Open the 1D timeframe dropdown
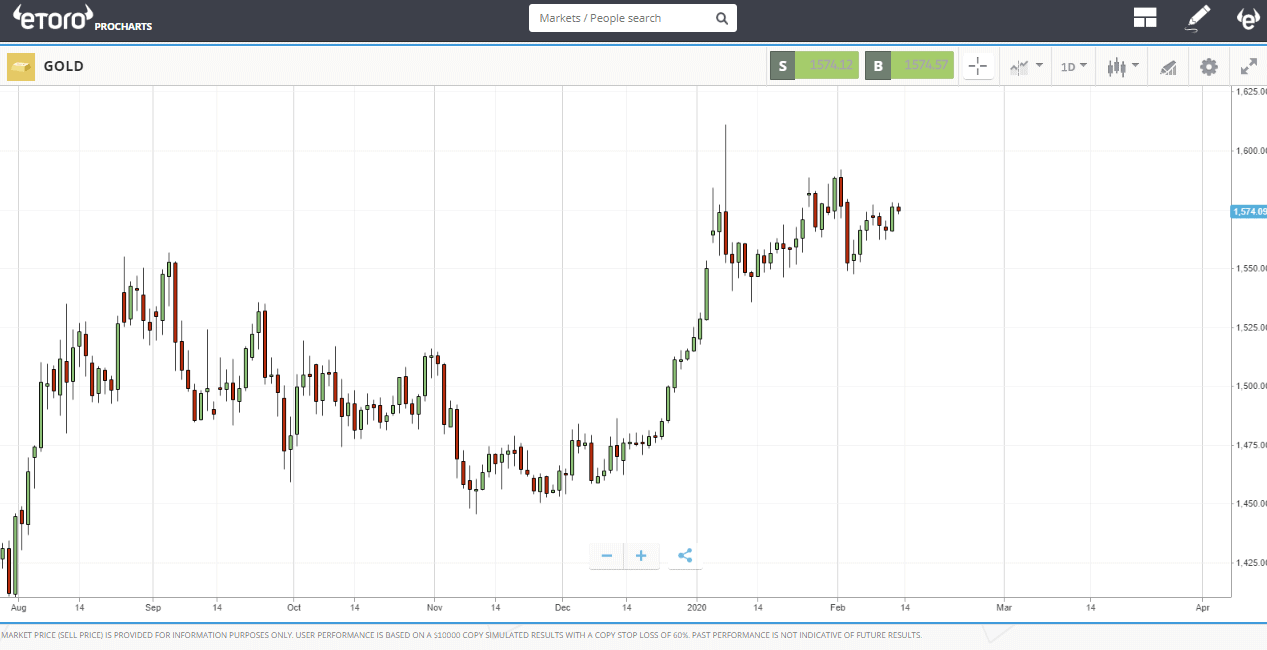This screenshot has width=1267, height=650. 1072,66
